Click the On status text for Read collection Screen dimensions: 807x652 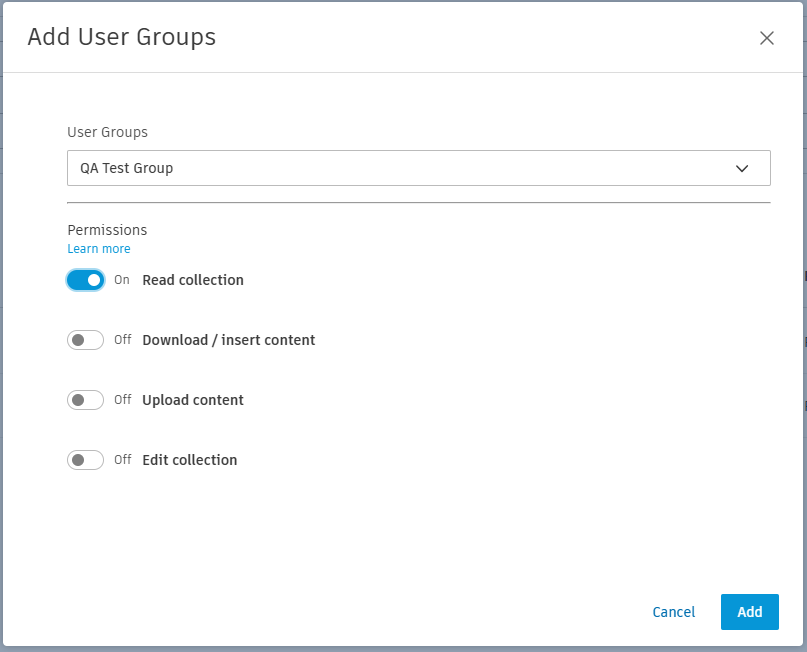point(122,280)
